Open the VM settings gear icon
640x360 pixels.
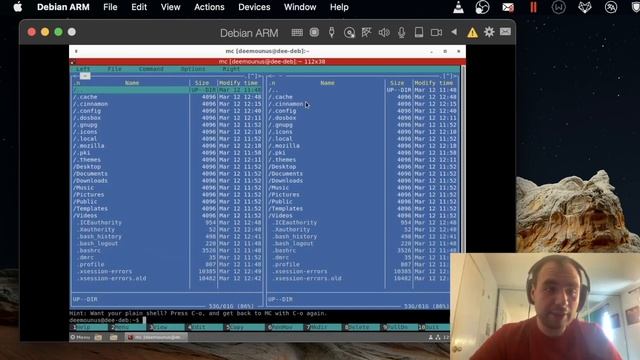[x=489, y=32]
